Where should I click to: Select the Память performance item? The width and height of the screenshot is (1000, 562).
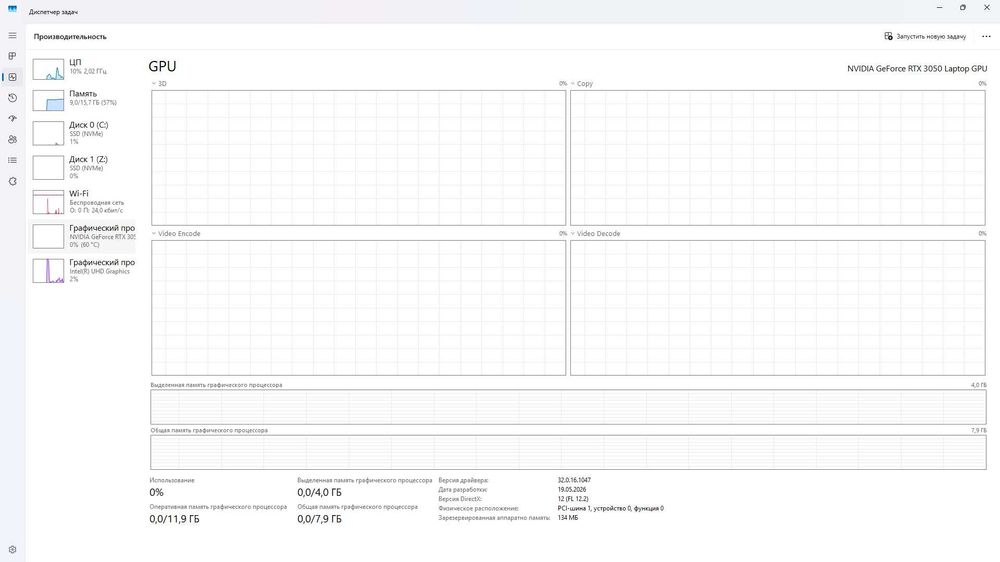pyautogui.click(x=82, y=100)
